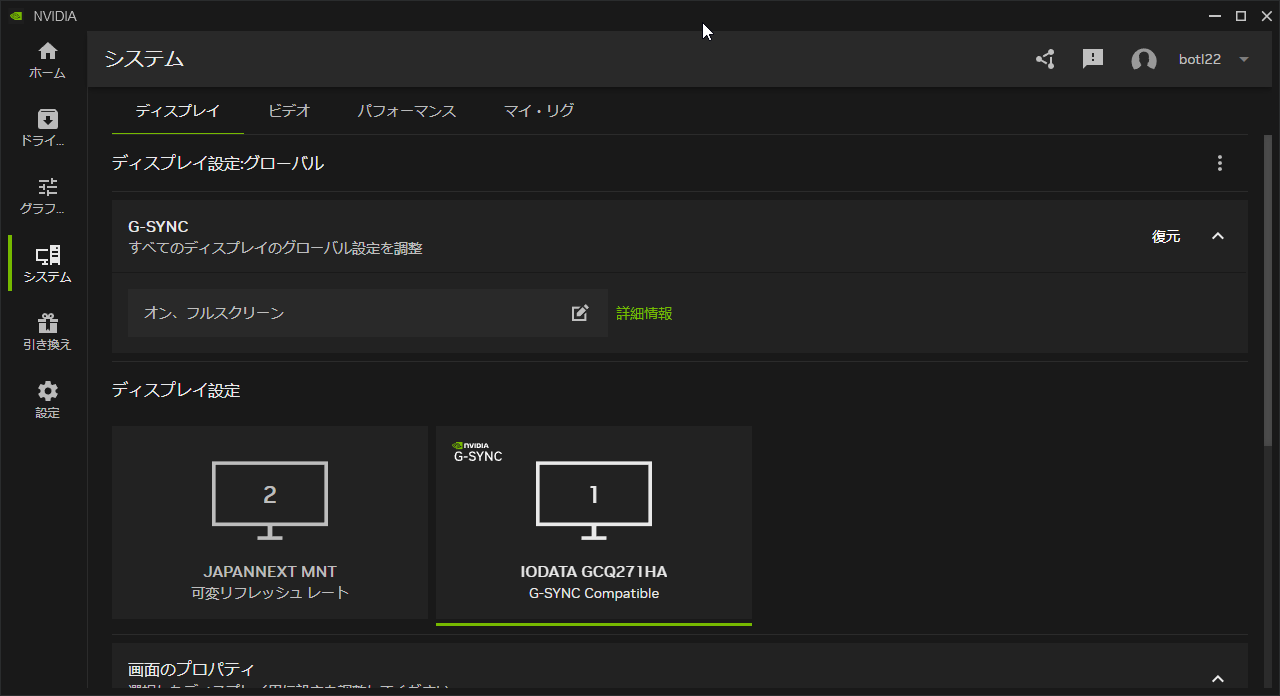The image size is (1280, 696).
Task: Click the オン、フルスクリーン setting field
Action: 368,313
